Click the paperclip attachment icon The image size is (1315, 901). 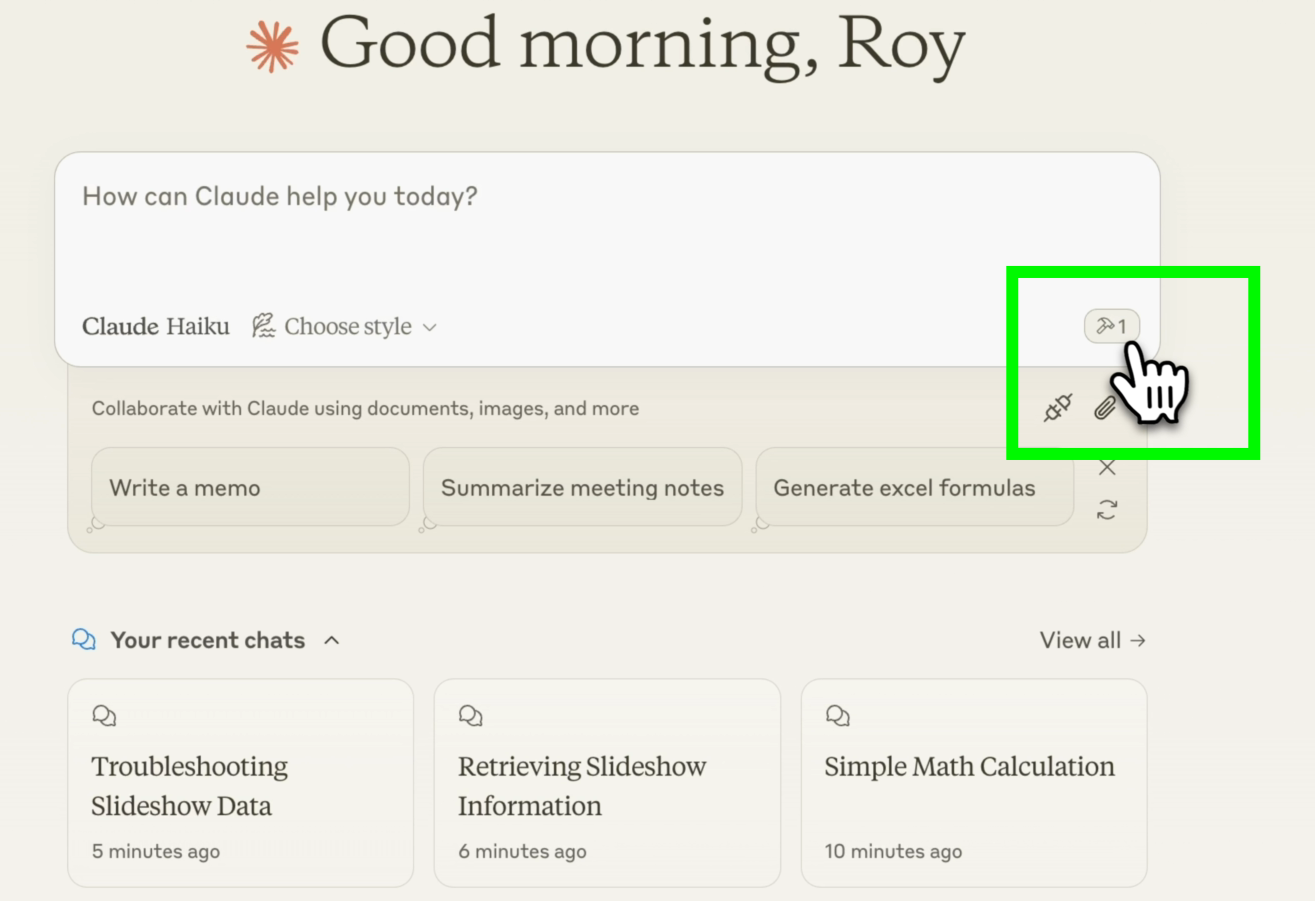coord(1103,408)
